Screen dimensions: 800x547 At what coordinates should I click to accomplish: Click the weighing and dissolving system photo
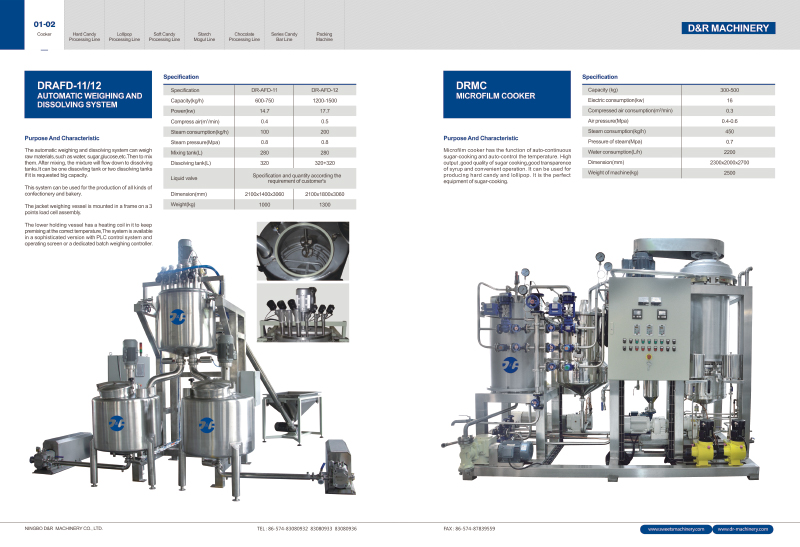(194, 370)
